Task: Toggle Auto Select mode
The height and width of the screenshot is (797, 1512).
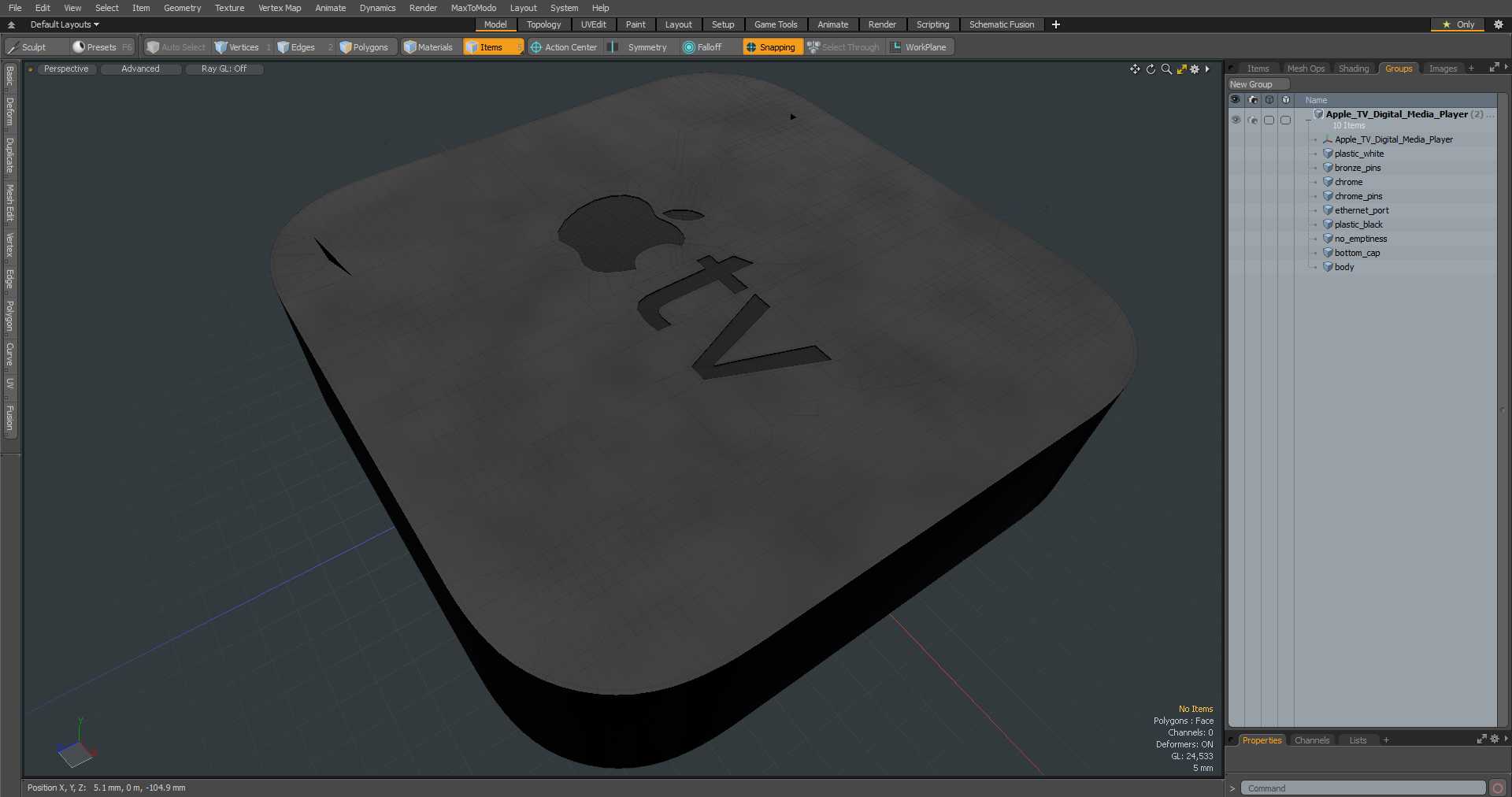Action: [176, 47]
